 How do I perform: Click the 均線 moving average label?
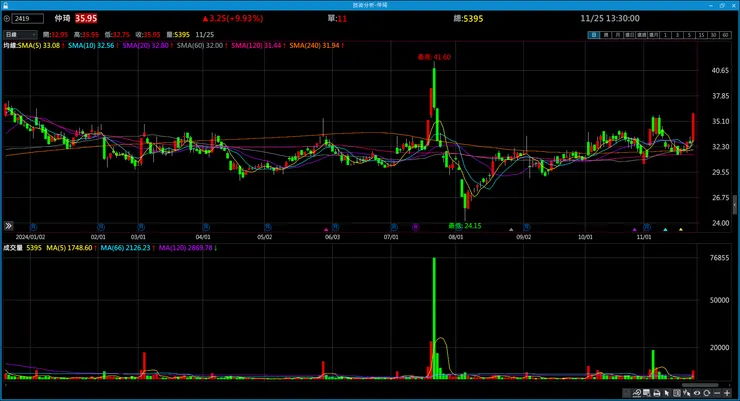[10, 45]
